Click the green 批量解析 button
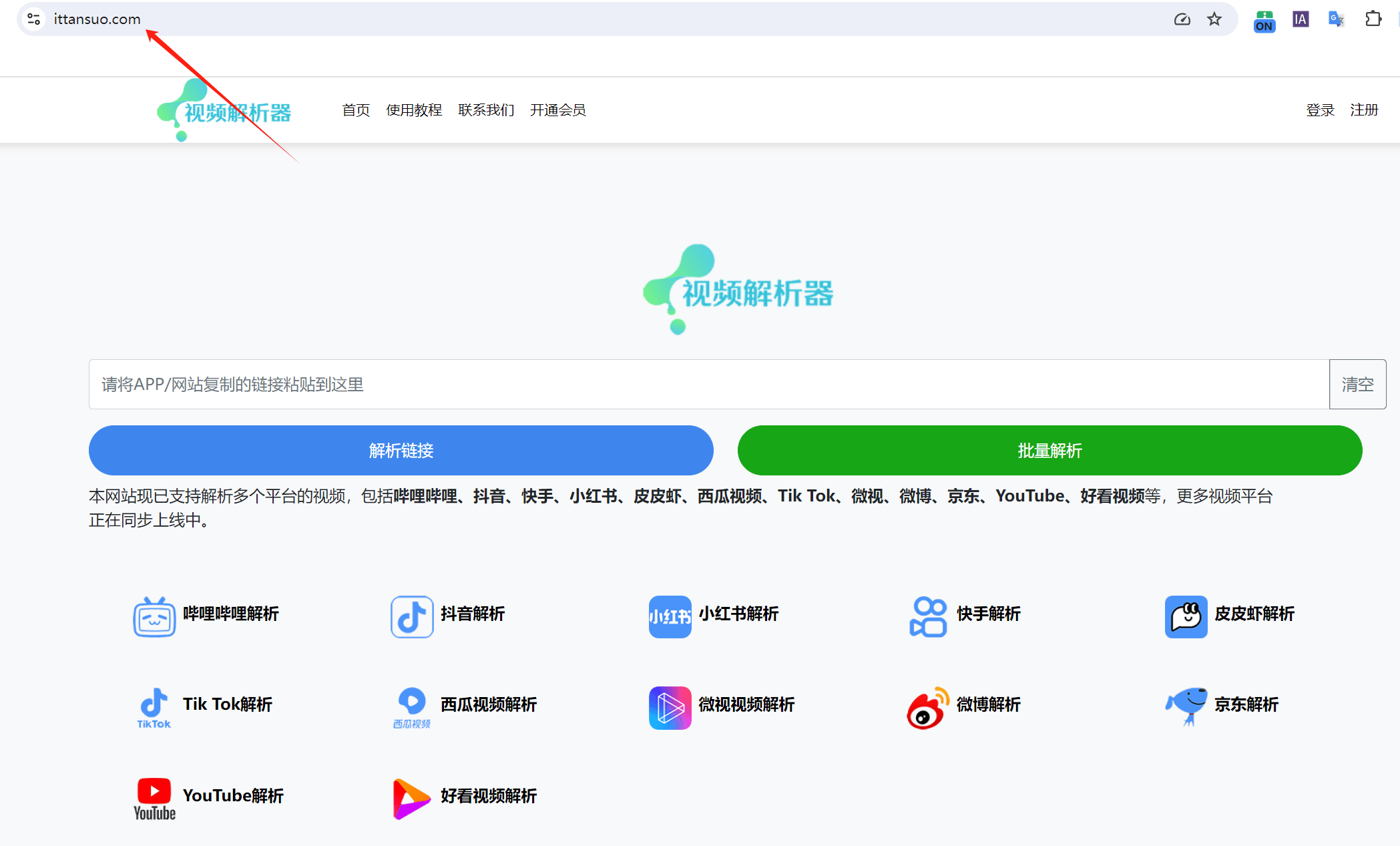Image resolution: width=1400 pixels, height=846 pixels. point(1050,451)
